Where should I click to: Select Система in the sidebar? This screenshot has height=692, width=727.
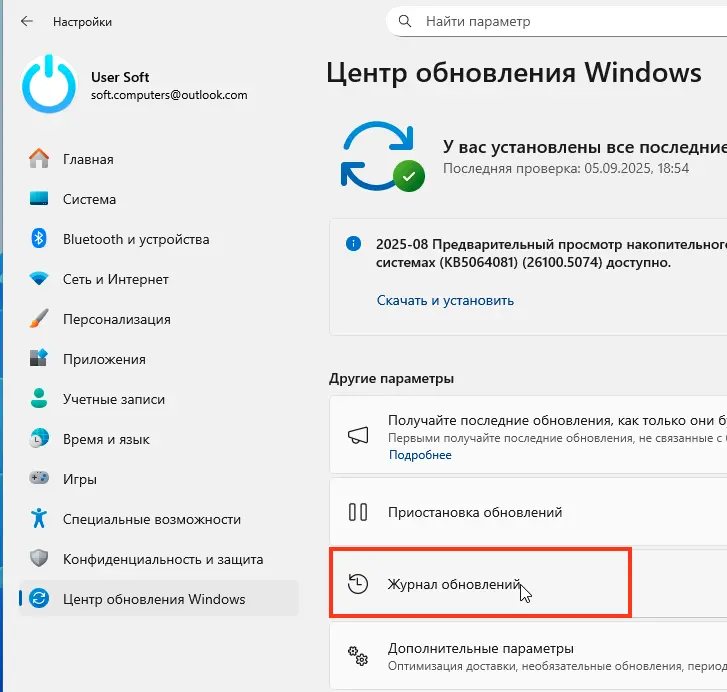[x=89, y=199]
